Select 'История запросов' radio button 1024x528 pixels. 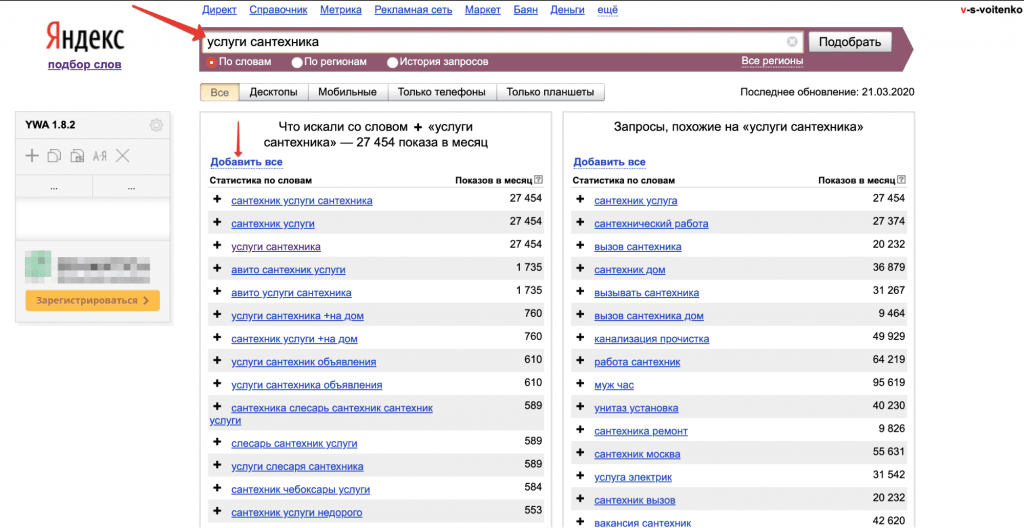(x=392, y=63)
